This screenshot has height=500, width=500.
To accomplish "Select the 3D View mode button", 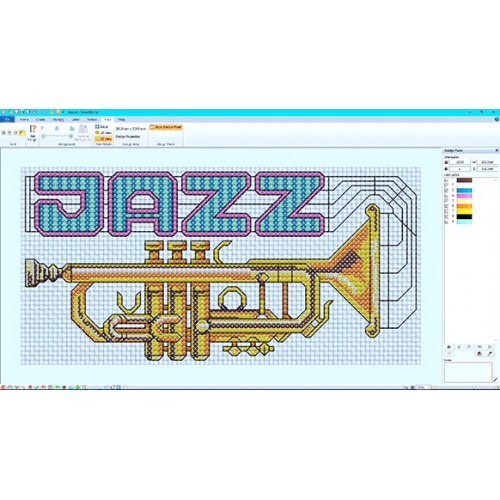I will click(x=104, y=139).
